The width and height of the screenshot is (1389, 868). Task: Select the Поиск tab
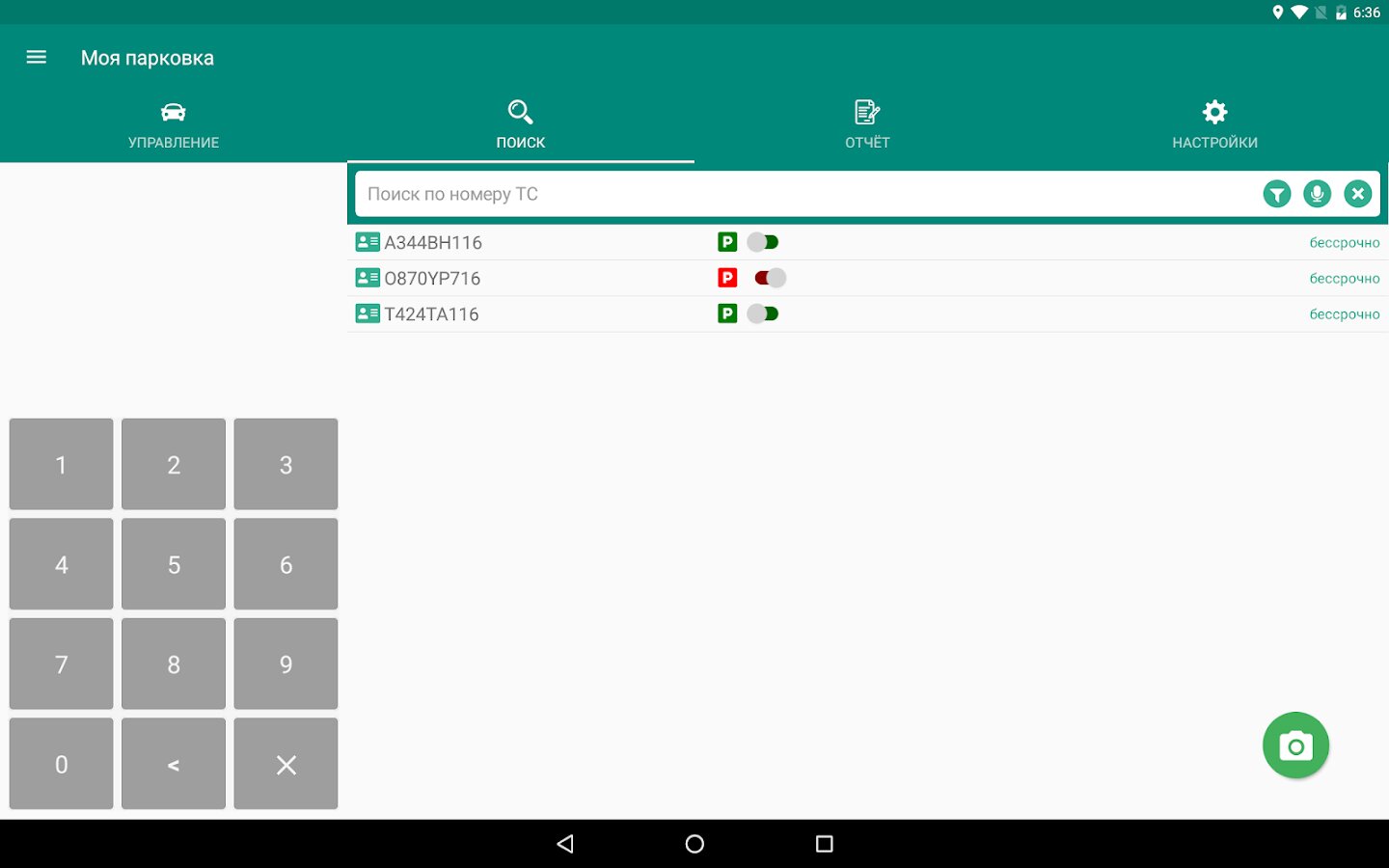pos(521,125)
